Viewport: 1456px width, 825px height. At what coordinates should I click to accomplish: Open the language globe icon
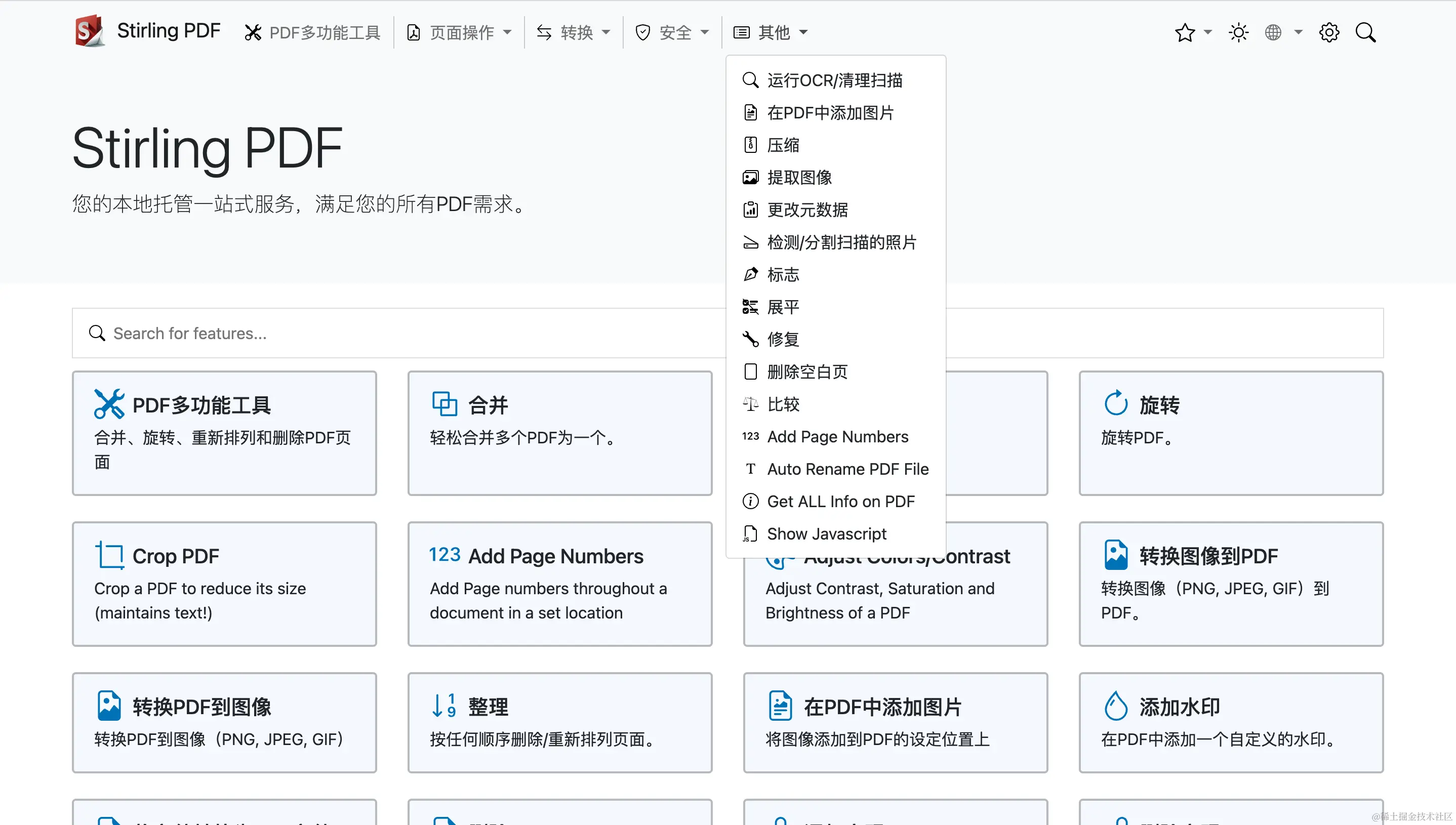click(x=1273, y=32)
